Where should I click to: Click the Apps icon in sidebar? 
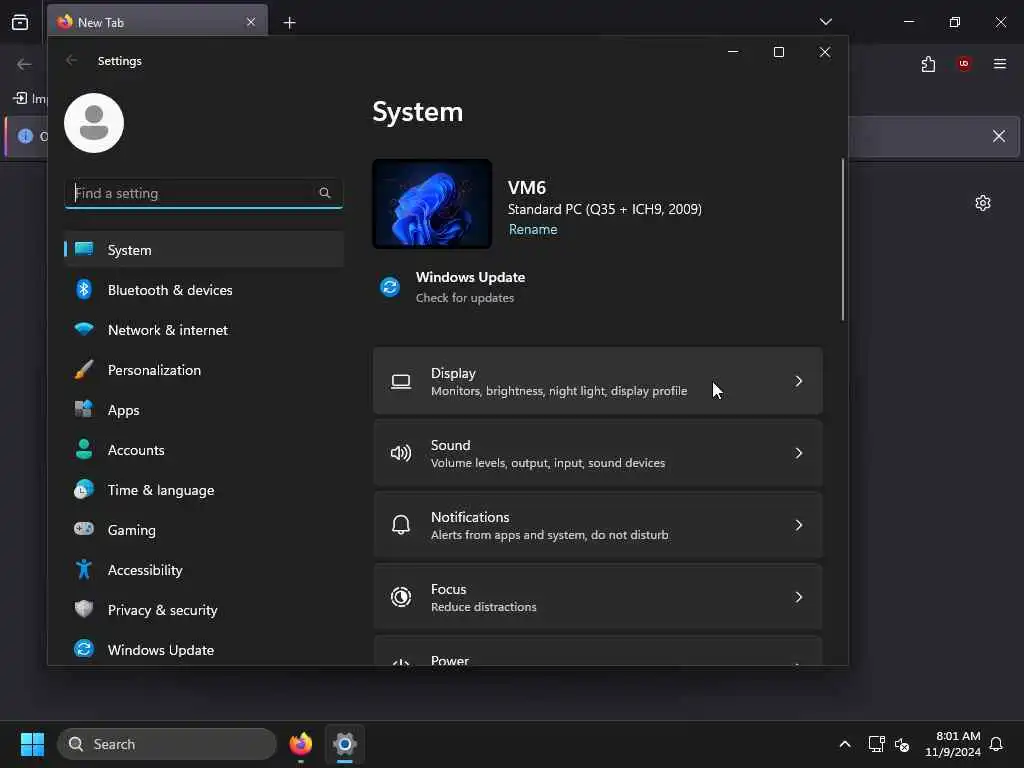(x=84, y=409)
